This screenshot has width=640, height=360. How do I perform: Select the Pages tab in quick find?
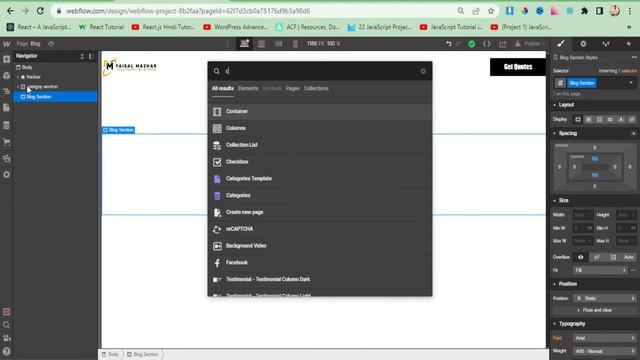click(x=292, y=89)
